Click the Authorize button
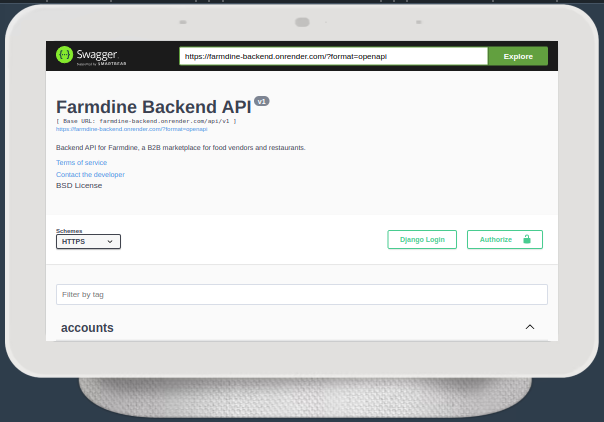 pos(505,239)
